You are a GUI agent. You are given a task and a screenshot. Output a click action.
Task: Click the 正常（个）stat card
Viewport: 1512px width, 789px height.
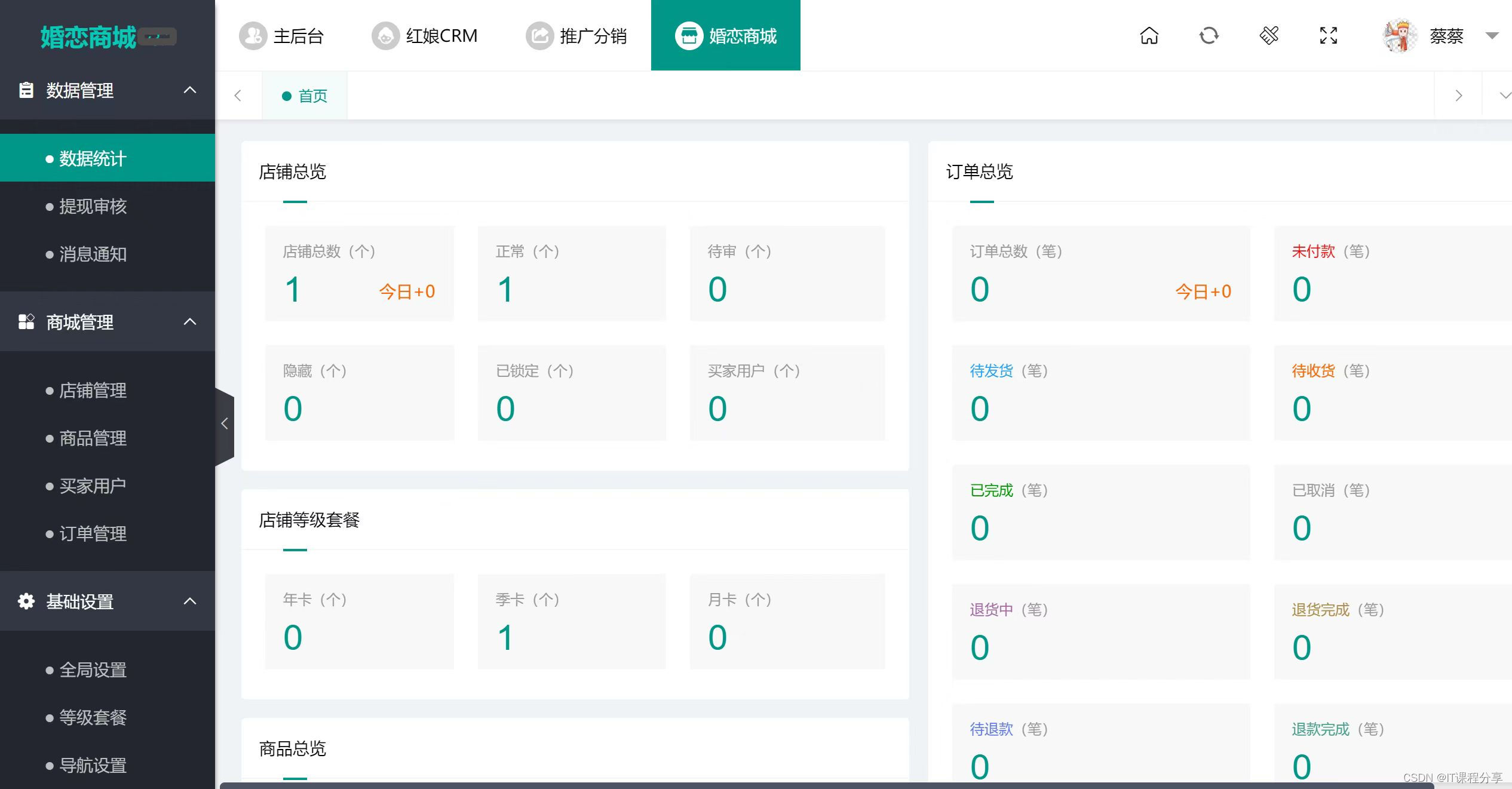572,274
